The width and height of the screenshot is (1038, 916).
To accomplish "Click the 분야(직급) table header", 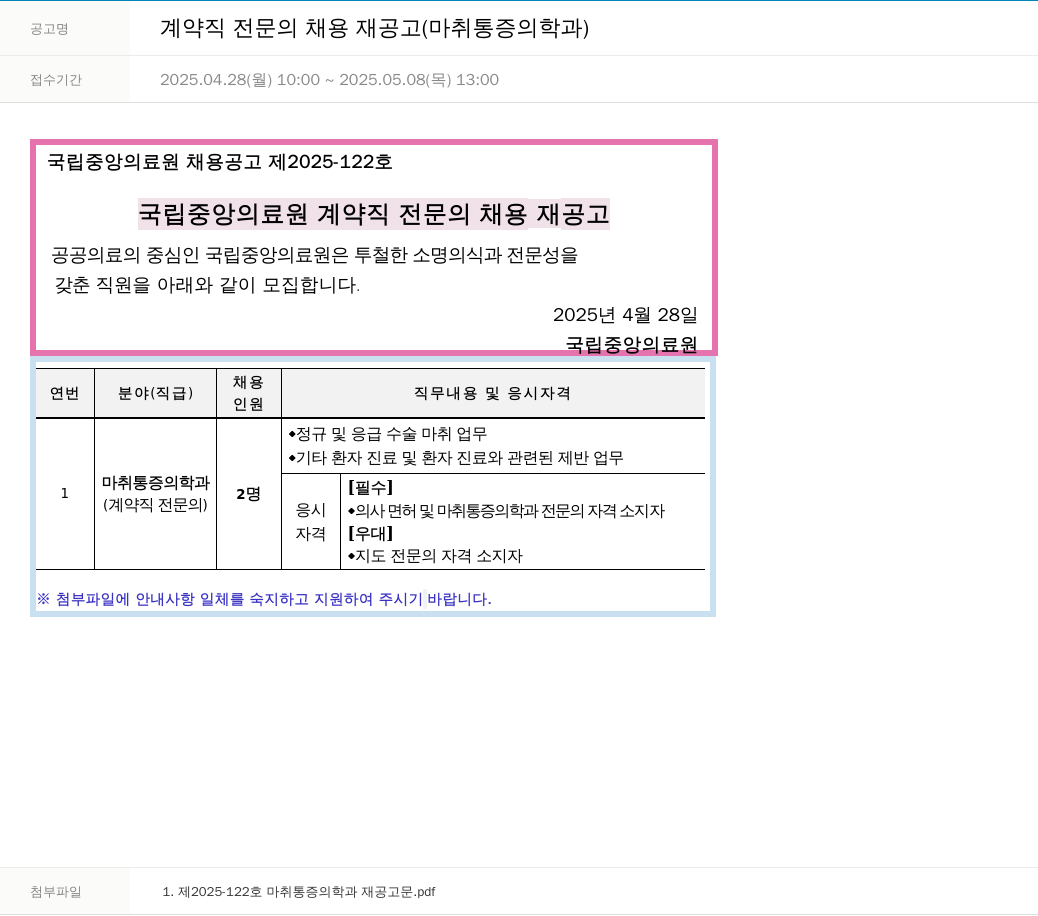I will [156, 393].
